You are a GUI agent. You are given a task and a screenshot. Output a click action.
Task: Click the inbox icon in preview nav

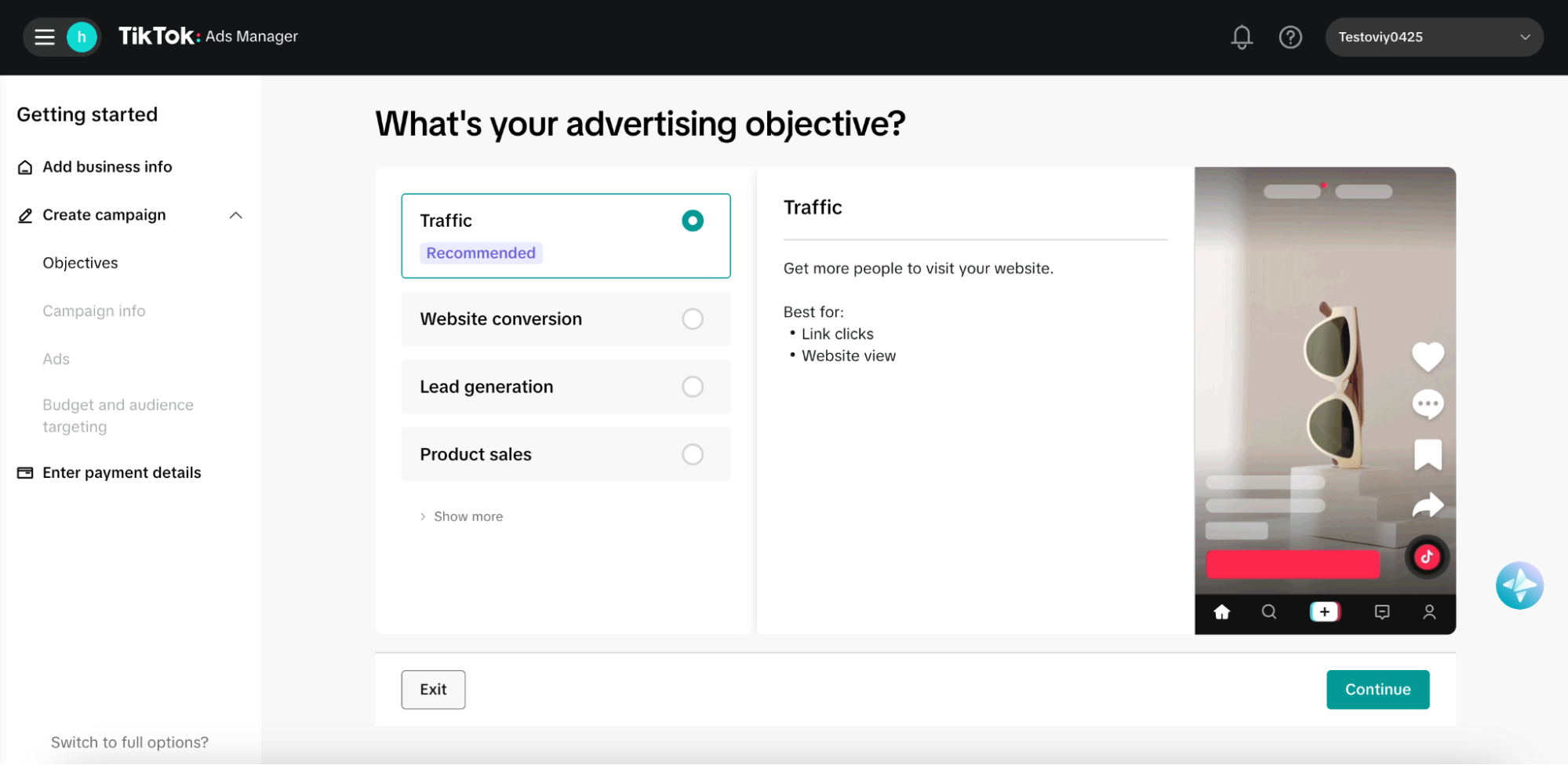[x=1382, y=612]
